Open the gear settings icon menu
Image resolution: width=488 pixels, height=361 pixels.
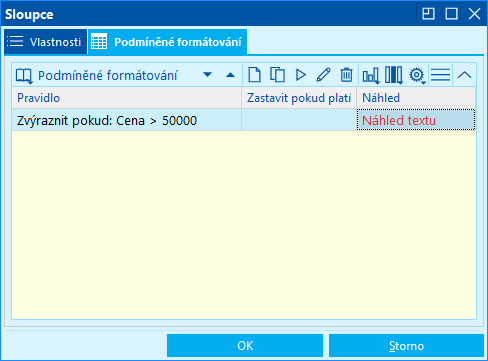[x=417, y=75]
